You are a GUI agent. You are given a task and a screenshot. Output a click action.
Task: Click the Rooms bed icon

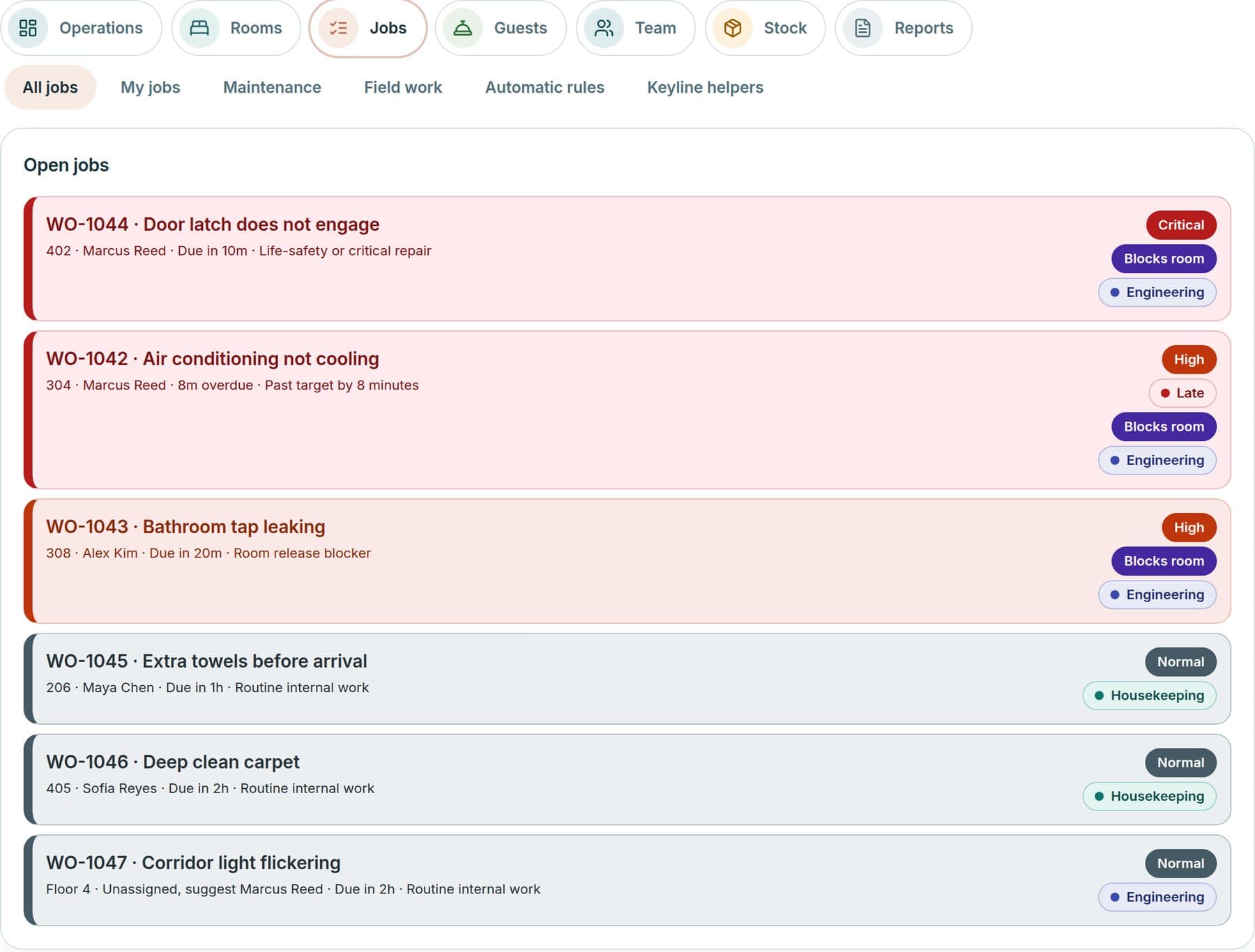coord(199,28)
